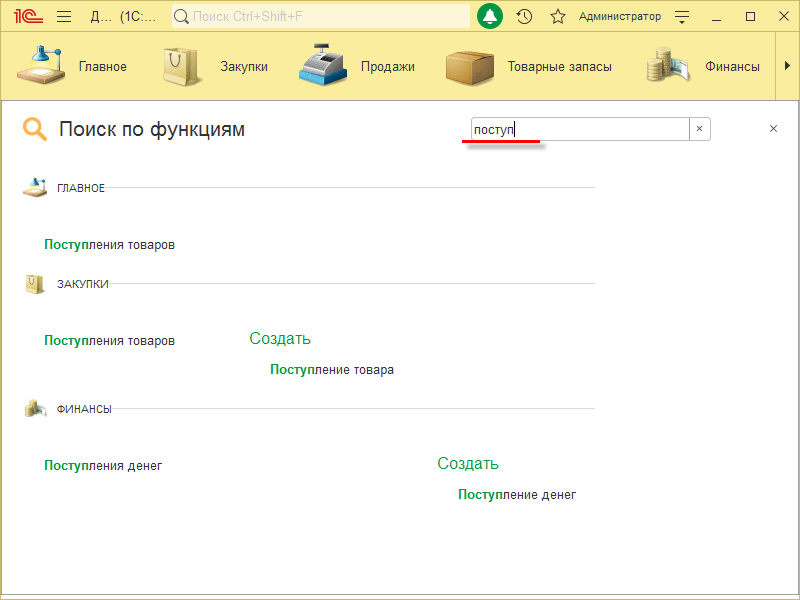Clear the function search field
Screen dimensions: 800x600
coord(699,129)
